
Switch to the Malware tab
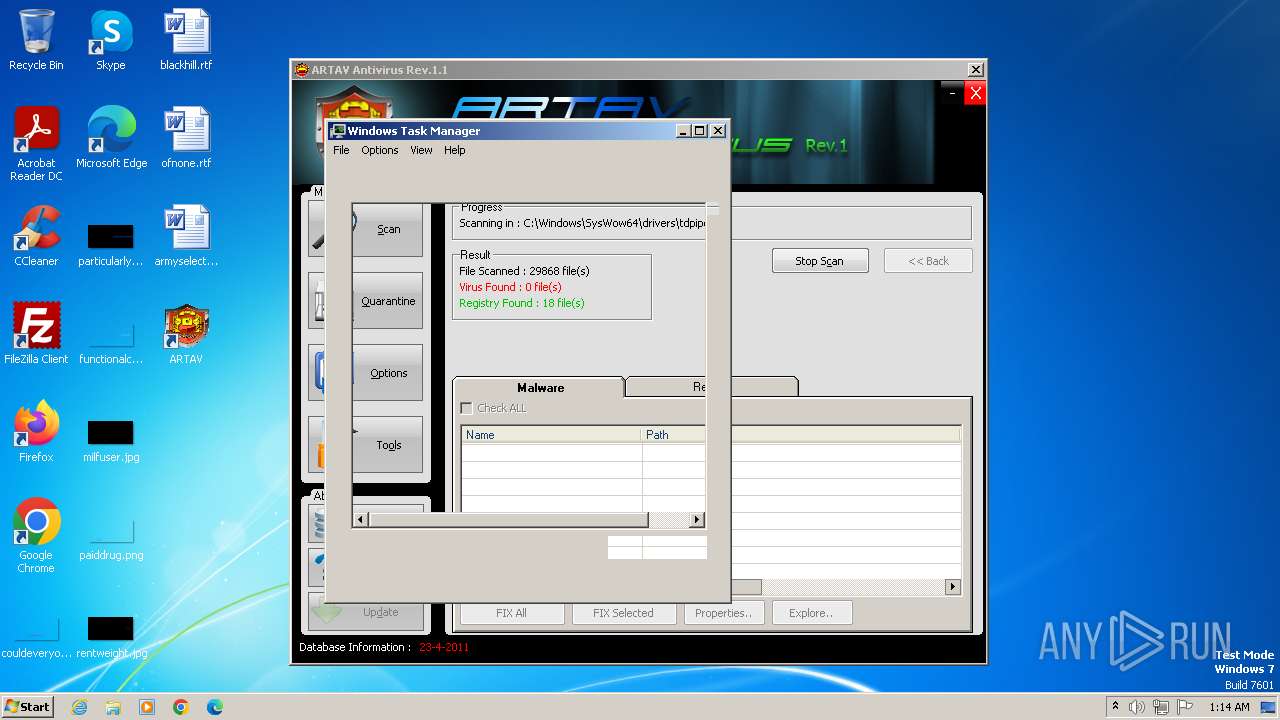coord(540,387)
